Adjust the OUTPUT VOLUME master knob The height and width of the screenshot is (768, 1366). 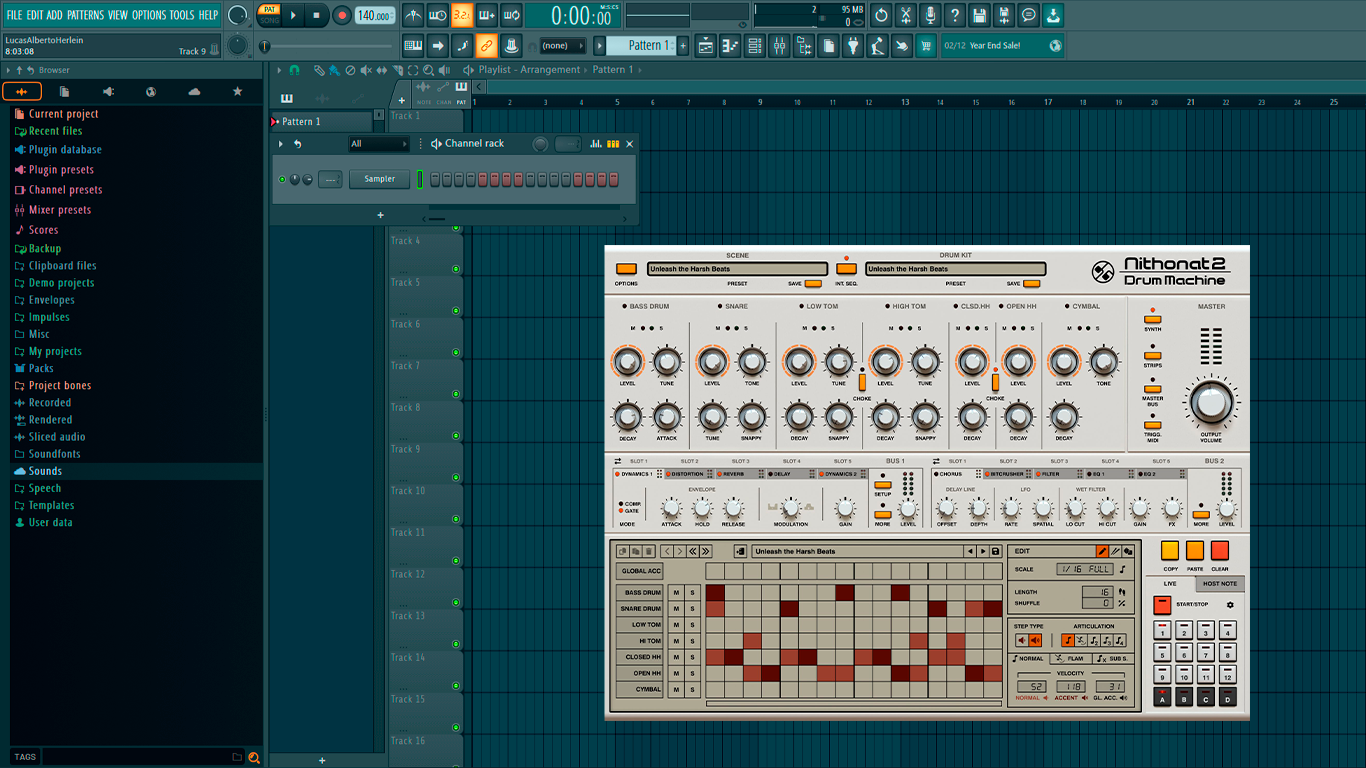1210,402
